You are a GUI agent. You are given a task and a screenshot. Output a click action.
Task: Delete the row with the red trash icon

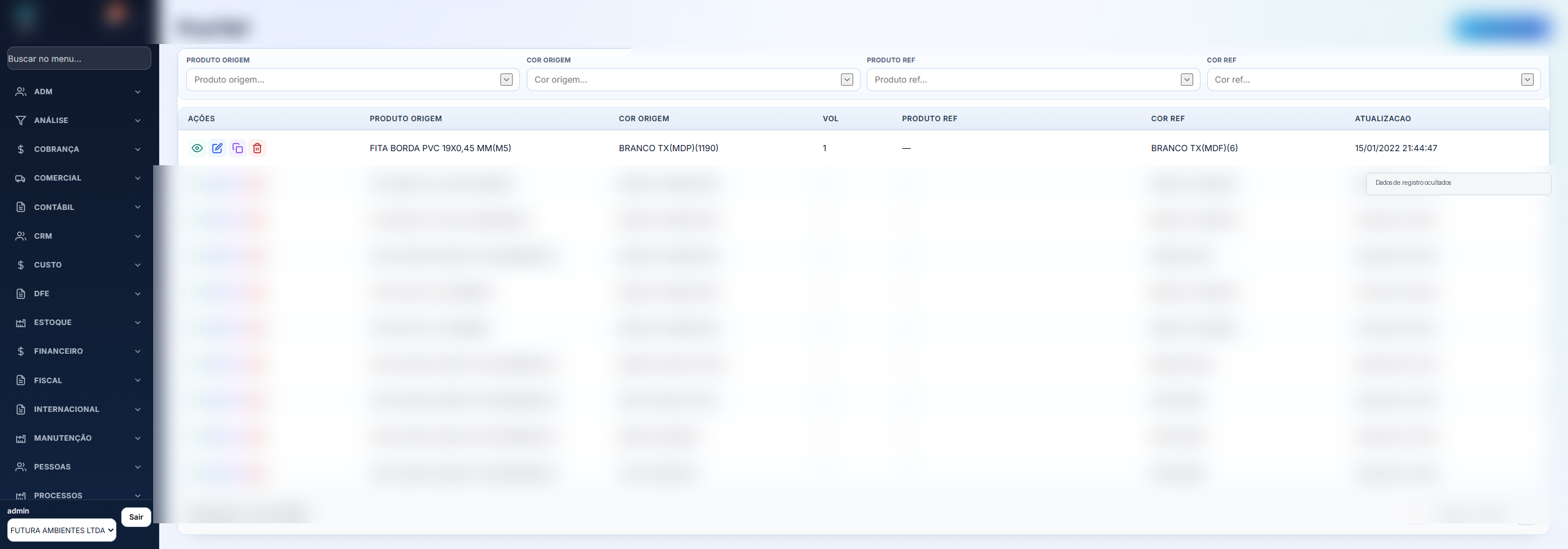coord(257,148)
